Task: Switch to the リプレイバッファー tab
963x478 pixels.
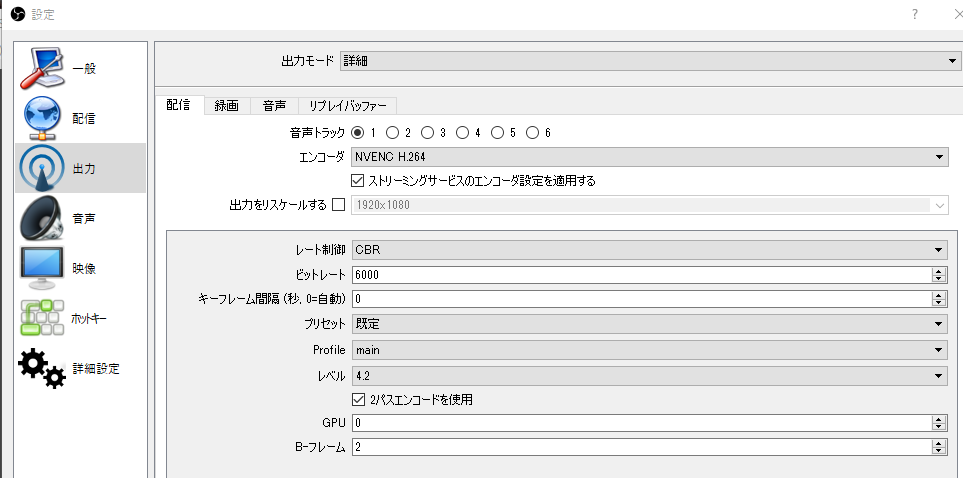Action: 348,106
